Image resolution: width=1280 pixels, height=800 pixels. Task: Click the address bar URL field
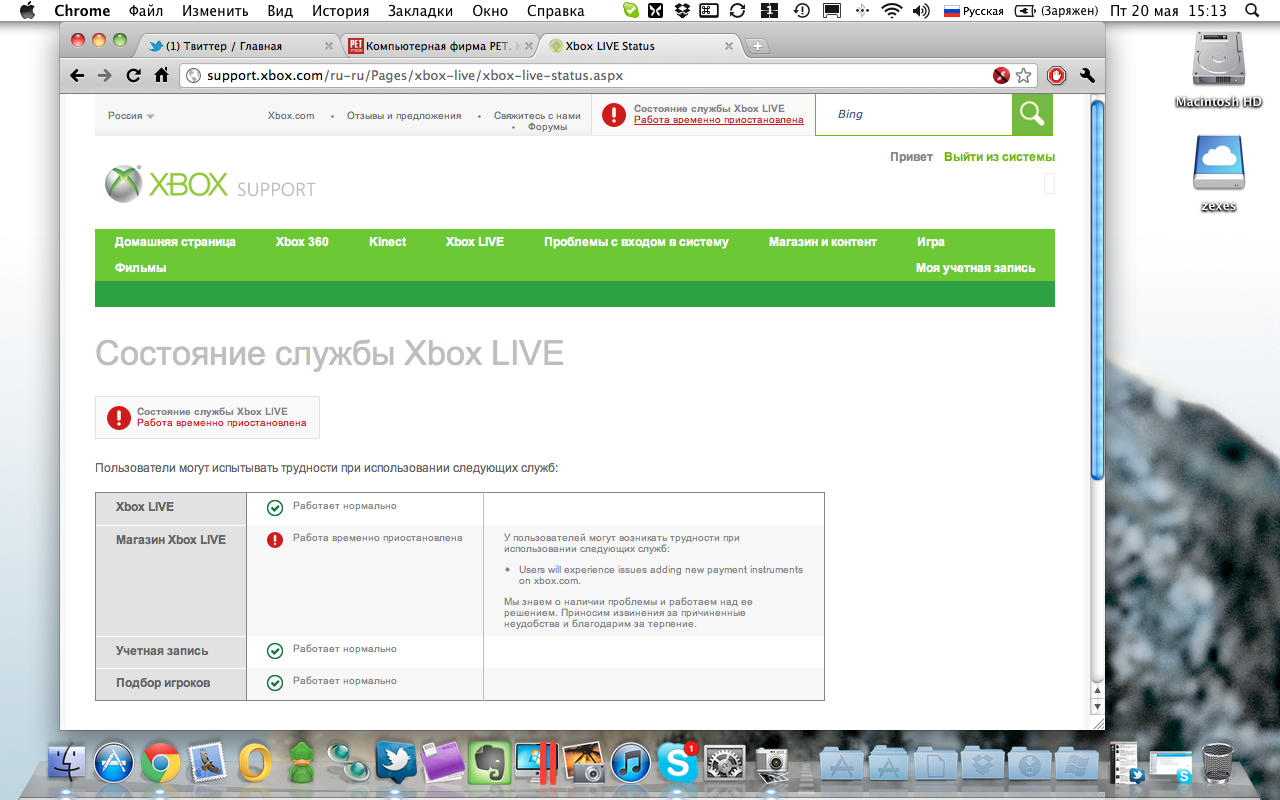[x=590, y=76]
